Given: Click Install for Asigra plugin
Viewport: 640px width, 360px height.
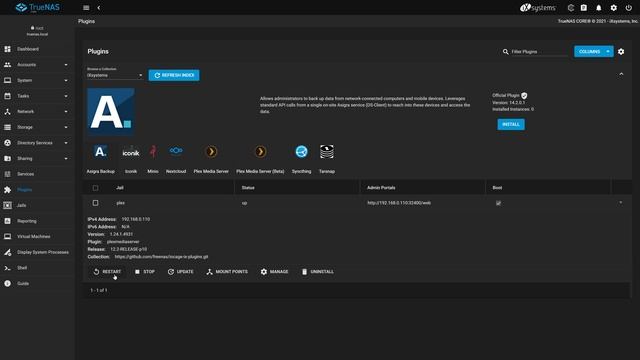Looking at the screenshot, I should [511, 124].
